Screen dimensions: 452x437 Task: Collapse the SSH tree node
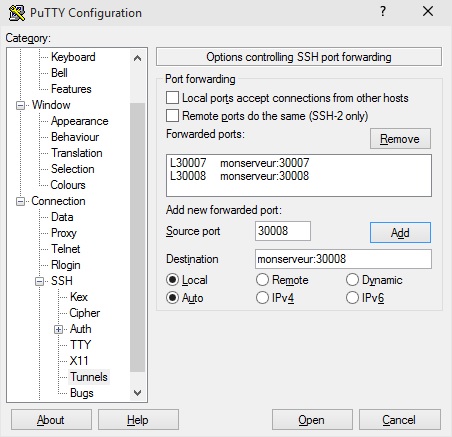pyautogui.click(x=40, y=281)
